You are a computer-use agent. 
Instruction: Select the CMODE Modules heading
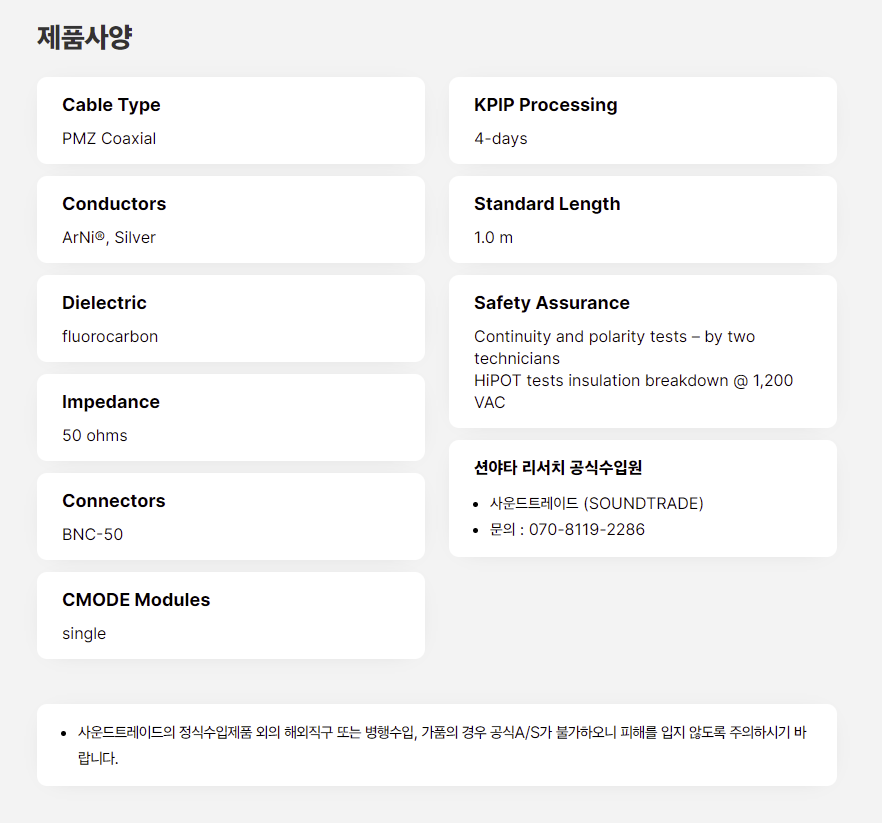tap(136, 600)
